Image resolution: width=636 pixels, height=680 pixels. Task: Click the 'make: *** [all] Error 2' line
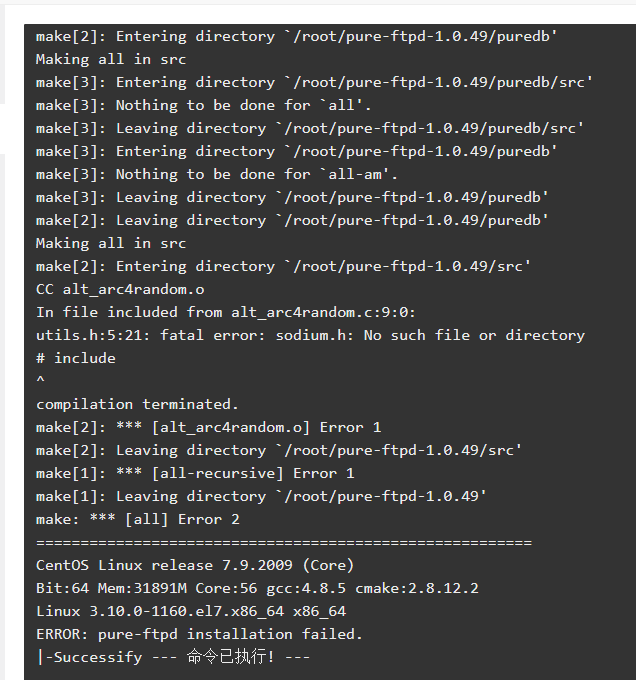tap(138, 519)
